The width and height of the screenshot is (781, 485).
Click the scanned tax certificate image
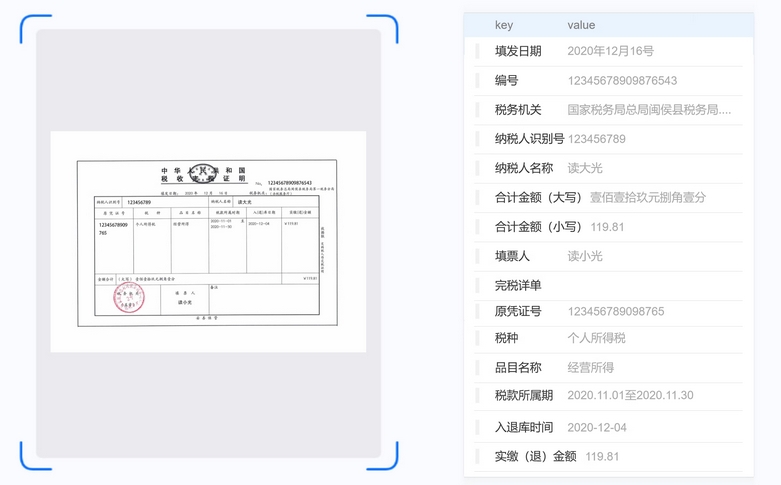click(x=208, y=241)
